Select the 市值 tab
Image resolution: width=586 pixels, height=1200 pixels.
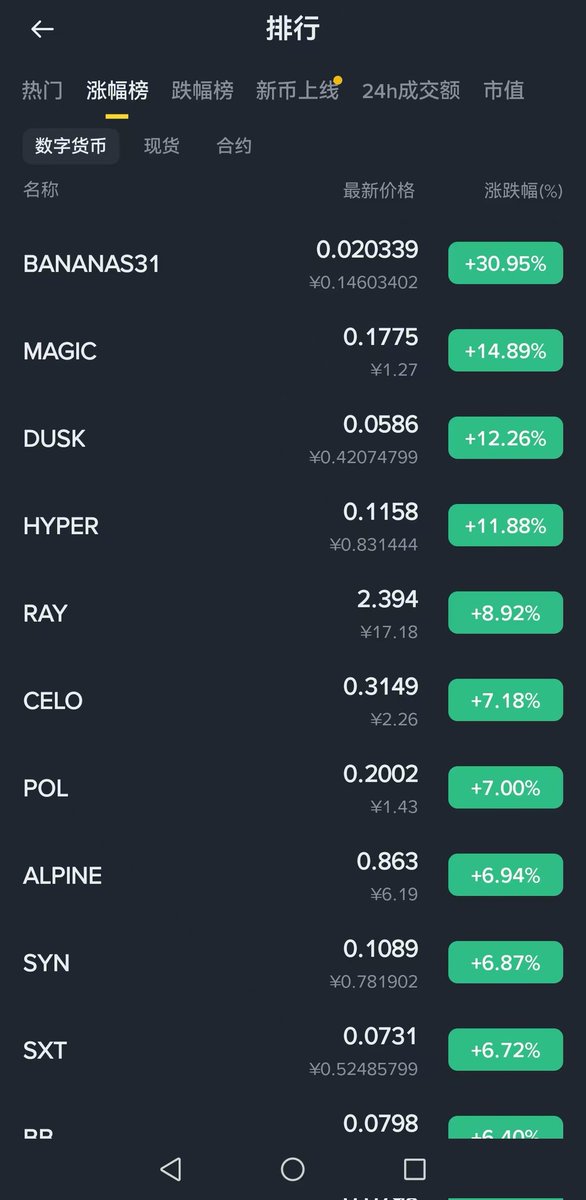click(x=504, y=91)
